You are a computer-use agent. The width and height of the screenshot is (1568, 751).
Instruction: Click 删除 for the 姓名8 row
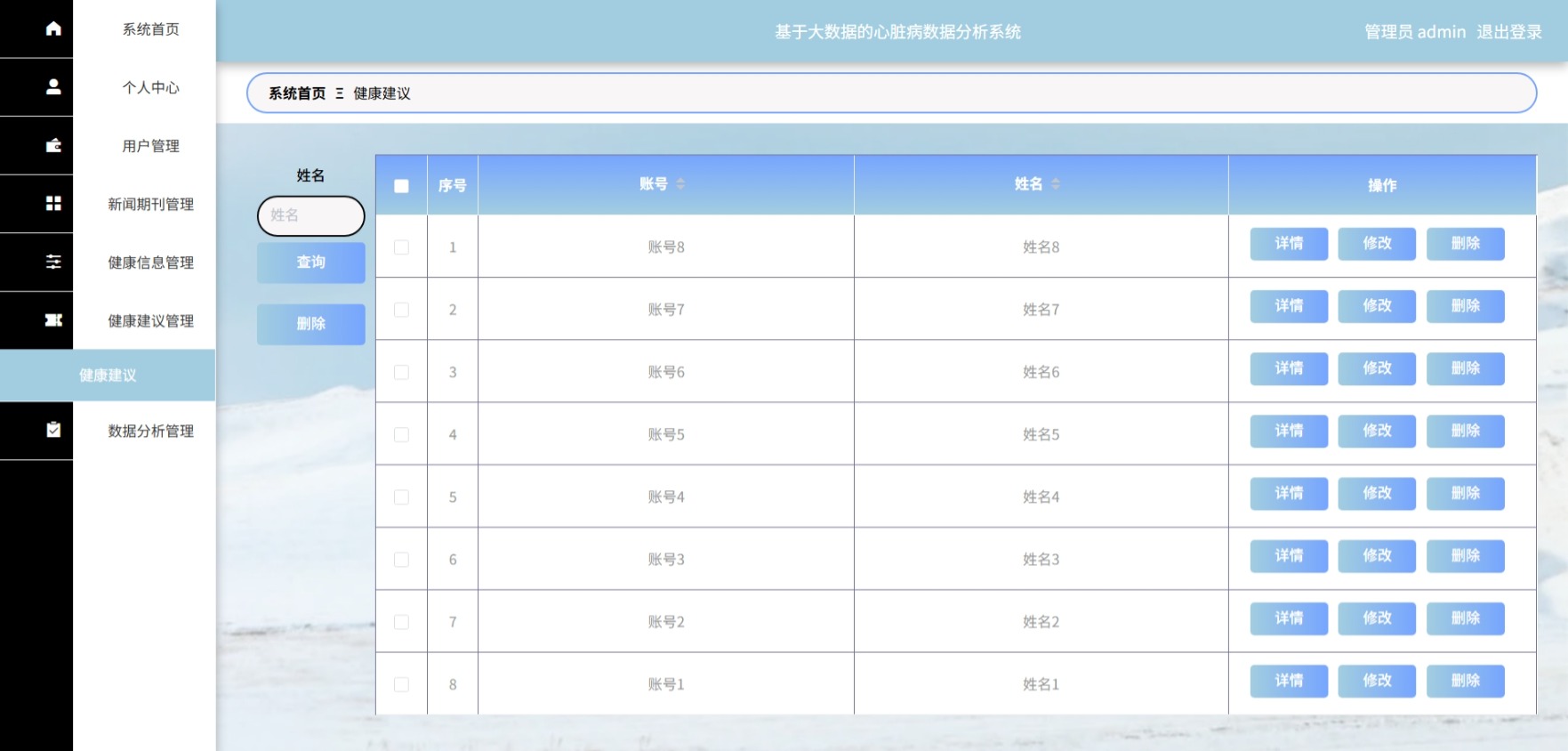1466,244
